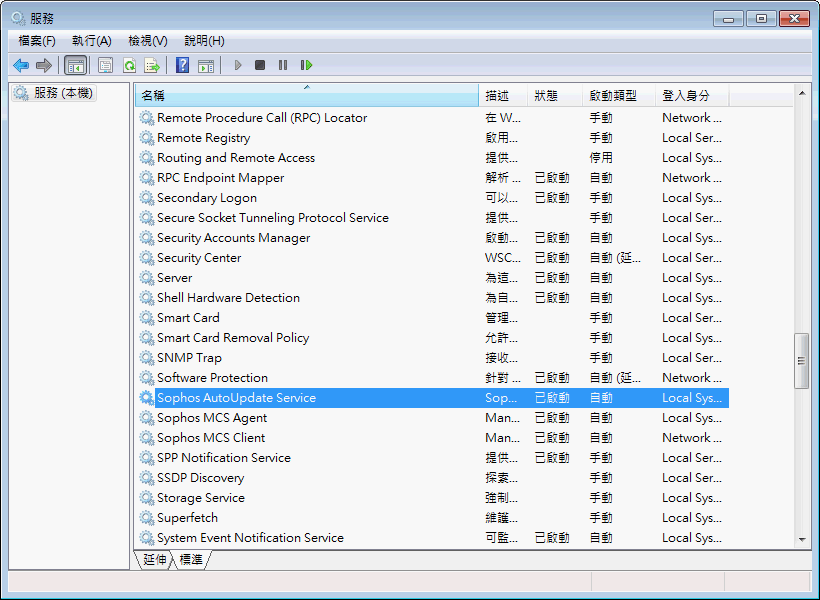Sort by the 登入身分 column header

point(692,96)
